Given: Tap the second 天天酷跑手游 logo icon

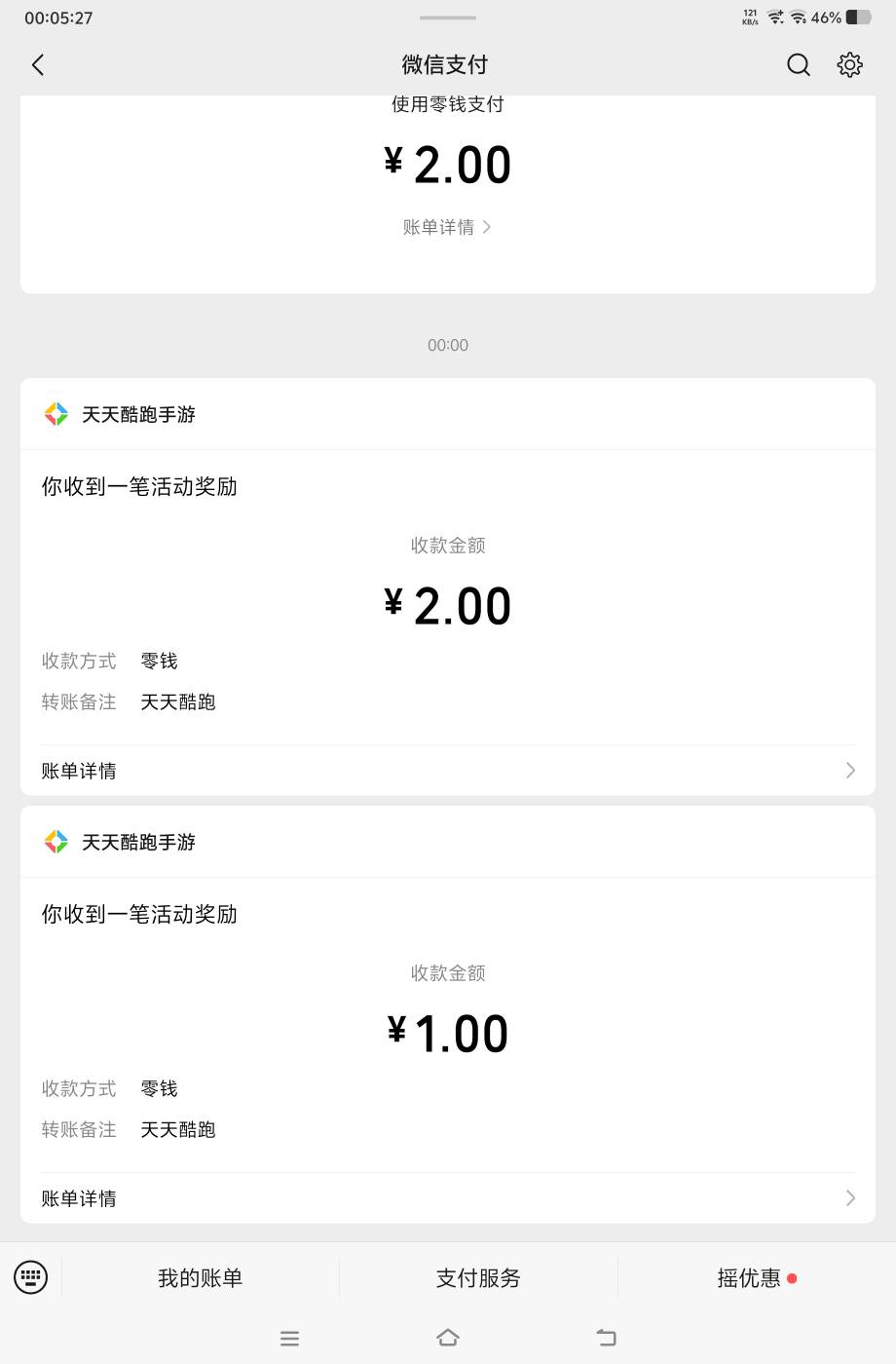Looking at the screenshot, I should 56,842.
